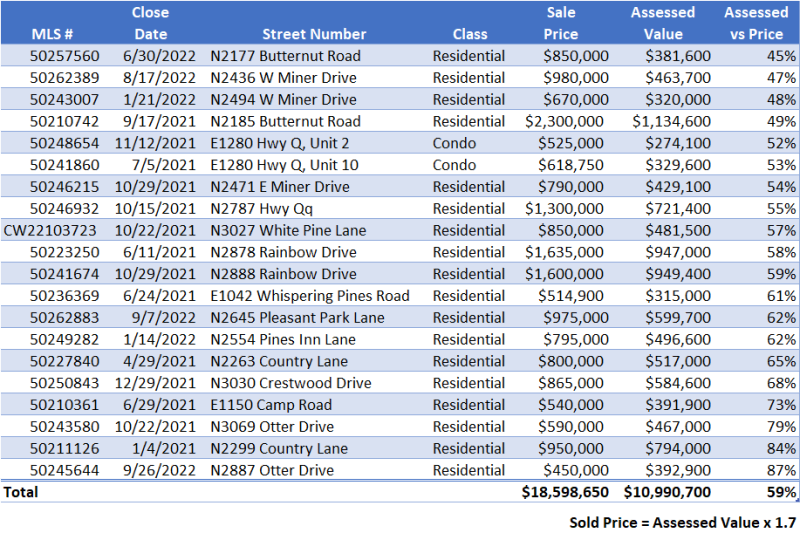Click the total sale price $18,598,650
Screen dimensions: 800x533
(564, 493)
